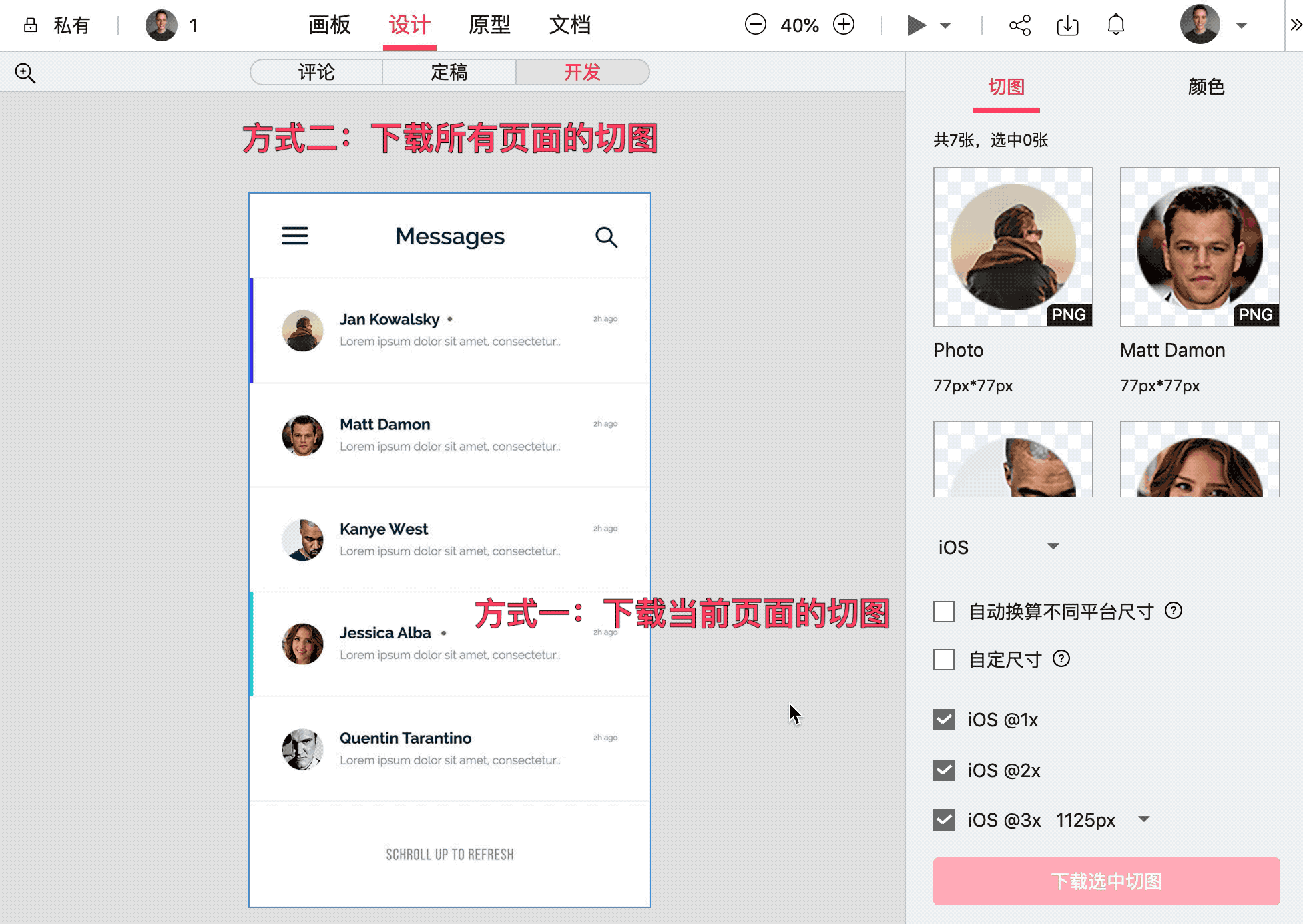Uncheck iOS @2x checkbox
Viewport: 1303px width, 924px height.
coord(944,770)
